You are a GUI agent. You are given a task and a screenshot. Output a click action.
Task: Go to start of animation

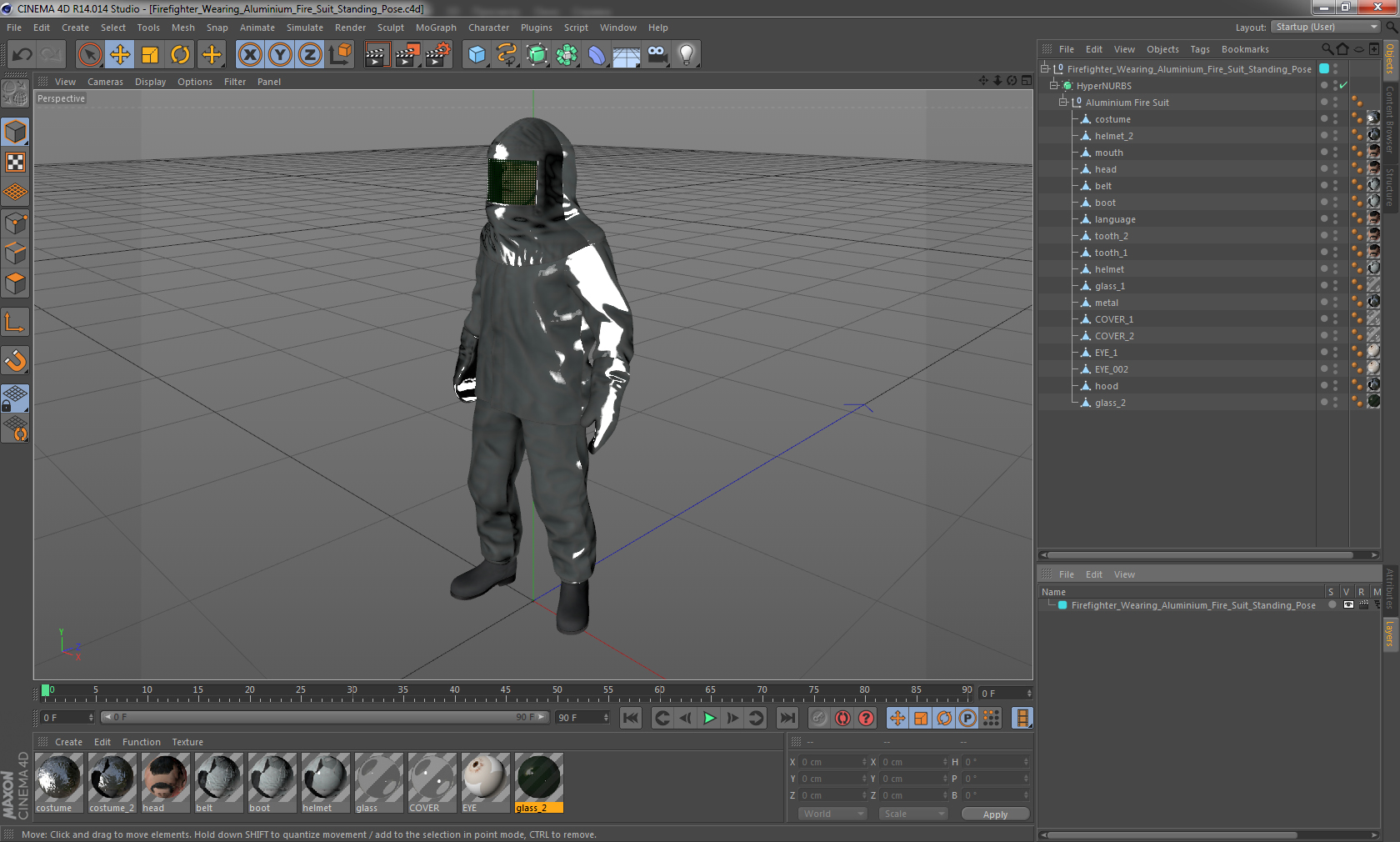[x=631, y=718]
